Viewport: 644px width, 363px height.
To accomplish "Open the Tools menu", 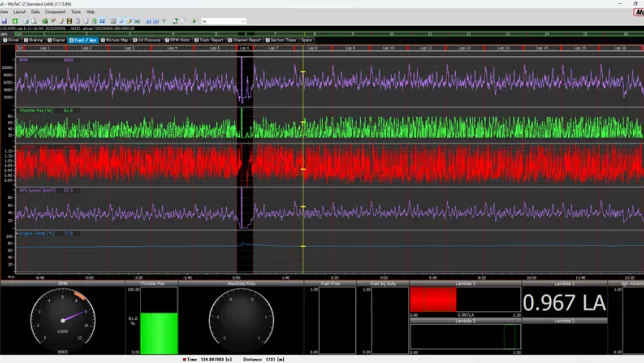I will [76, 12].
